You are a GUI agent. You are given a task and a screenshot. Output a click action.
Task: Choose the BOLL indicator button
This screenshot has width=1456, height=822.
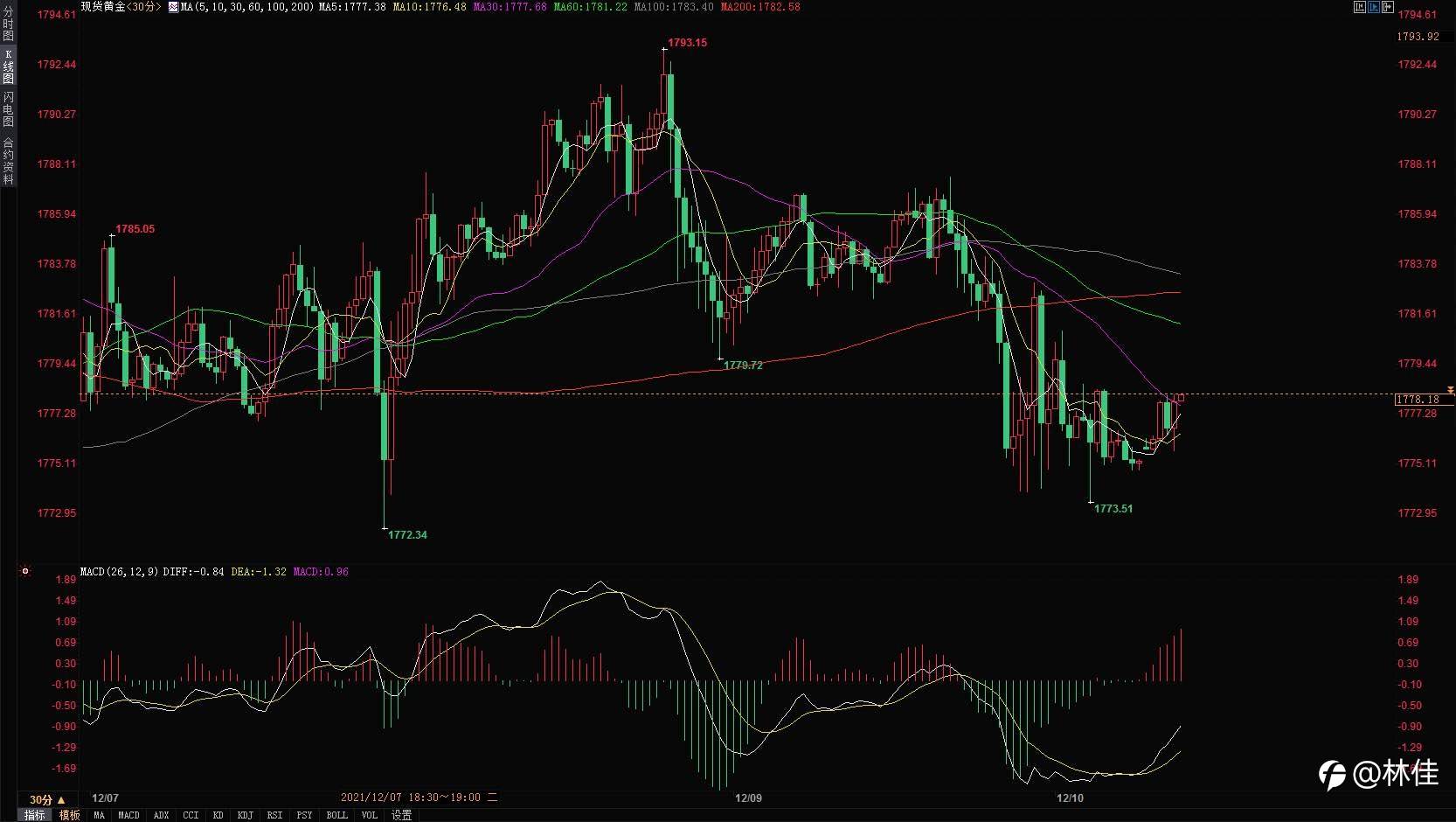[x=336, y=815]
